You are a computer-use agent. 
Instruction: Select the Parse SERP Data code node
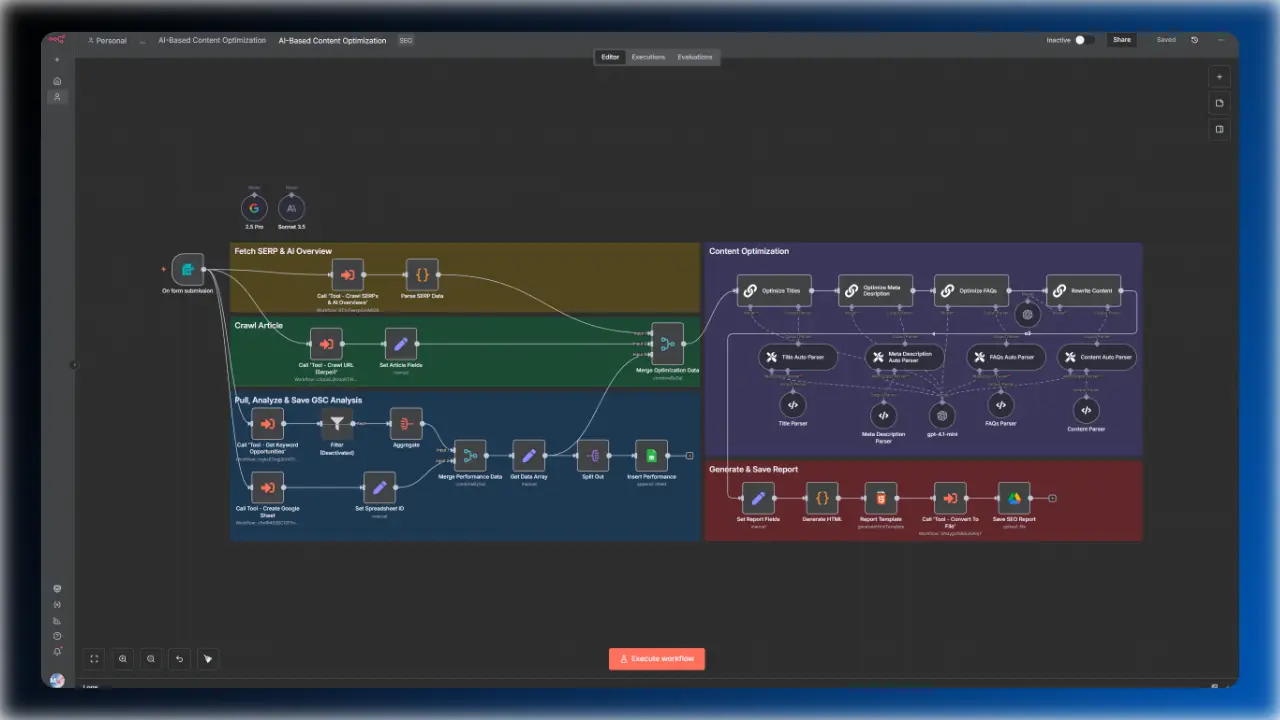click(422, 274)
